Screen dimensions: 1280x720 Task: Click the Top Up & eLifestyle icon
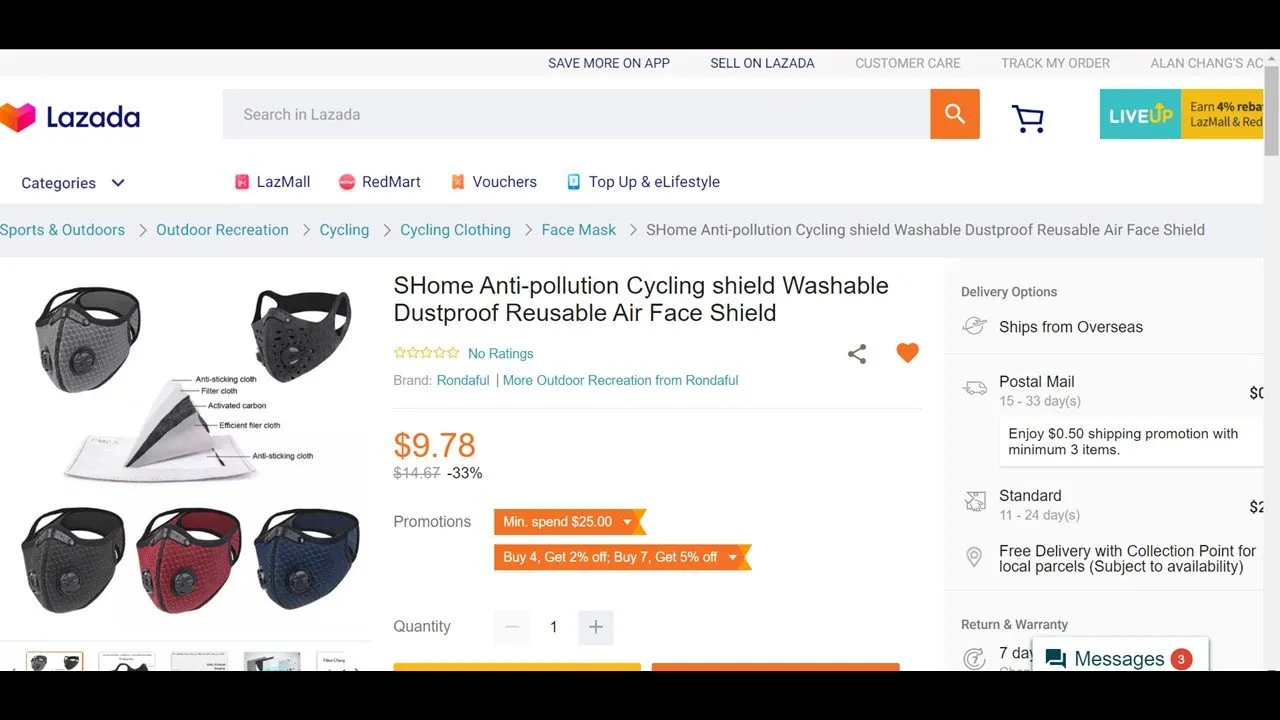(574, 182)
